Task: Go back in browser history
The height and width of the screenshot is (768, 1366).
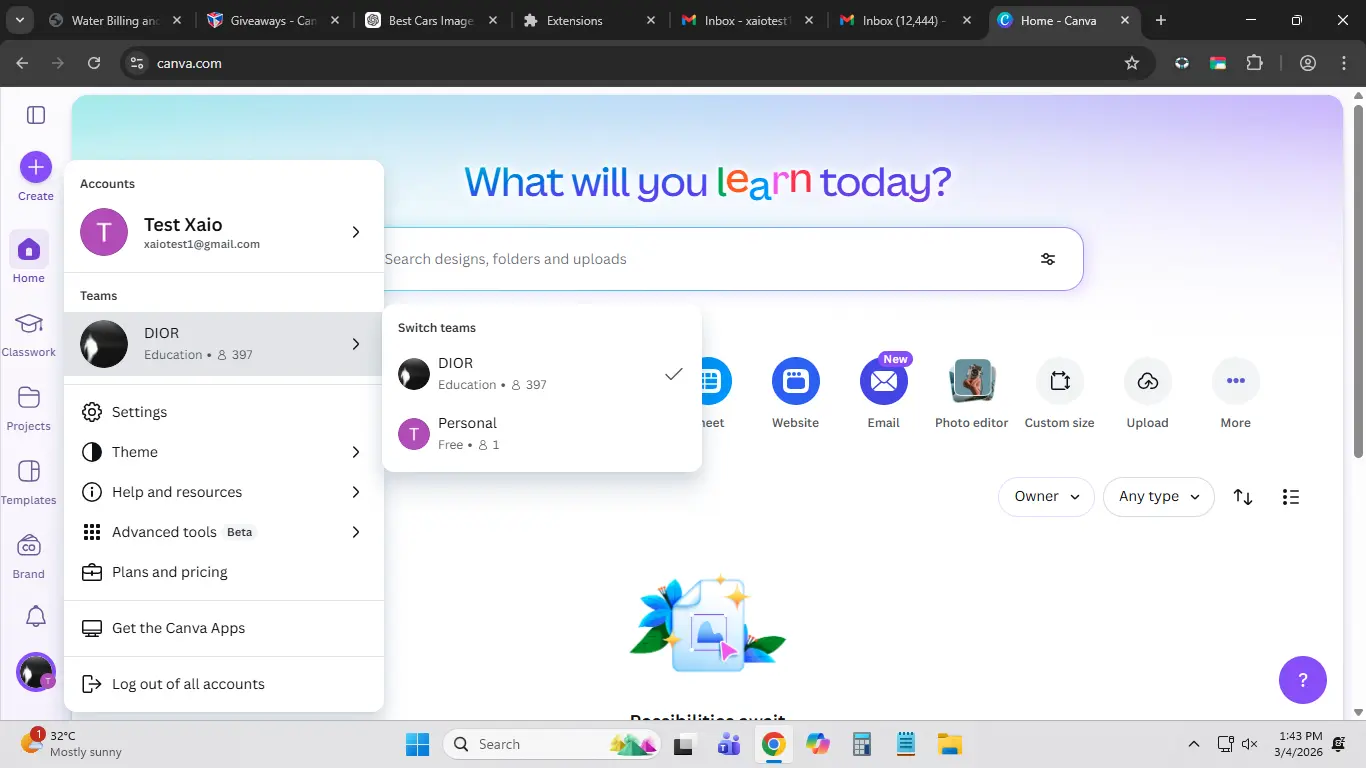Action: point(22,63)
